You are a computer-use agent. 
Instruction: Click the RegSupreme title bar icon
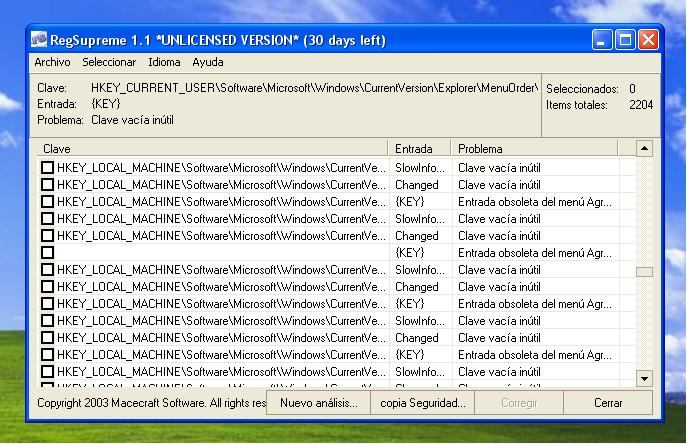(x=39, y=40)
